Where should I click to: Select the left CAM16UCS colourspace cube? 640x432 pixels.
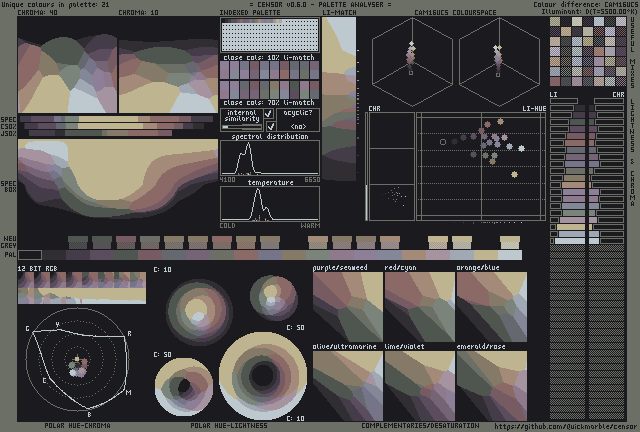point(412,62)
